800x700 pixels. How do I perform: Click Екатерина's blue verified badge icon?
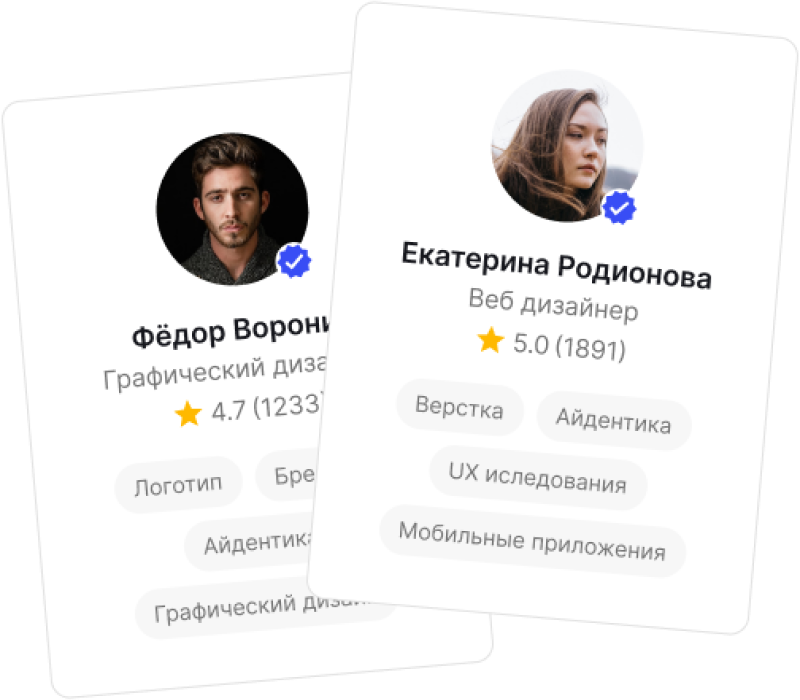tap(619, 207)
